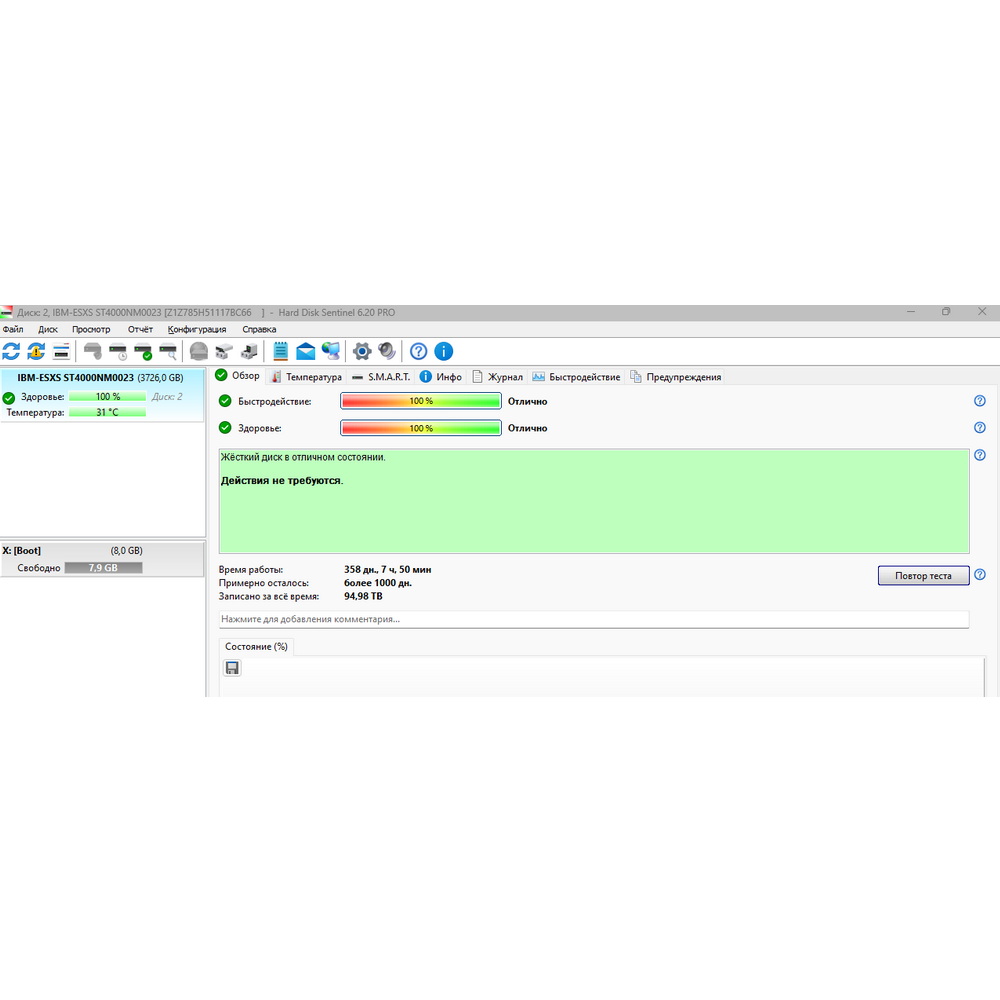Click Отлично next to Быстродействие bar
The image size is (1000, 1000).
point(527,401)
